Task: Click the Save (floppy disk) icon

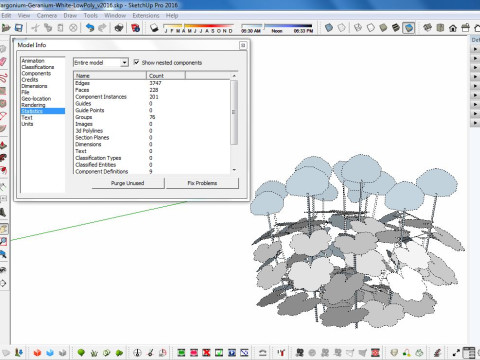Action: click(19, 28)
